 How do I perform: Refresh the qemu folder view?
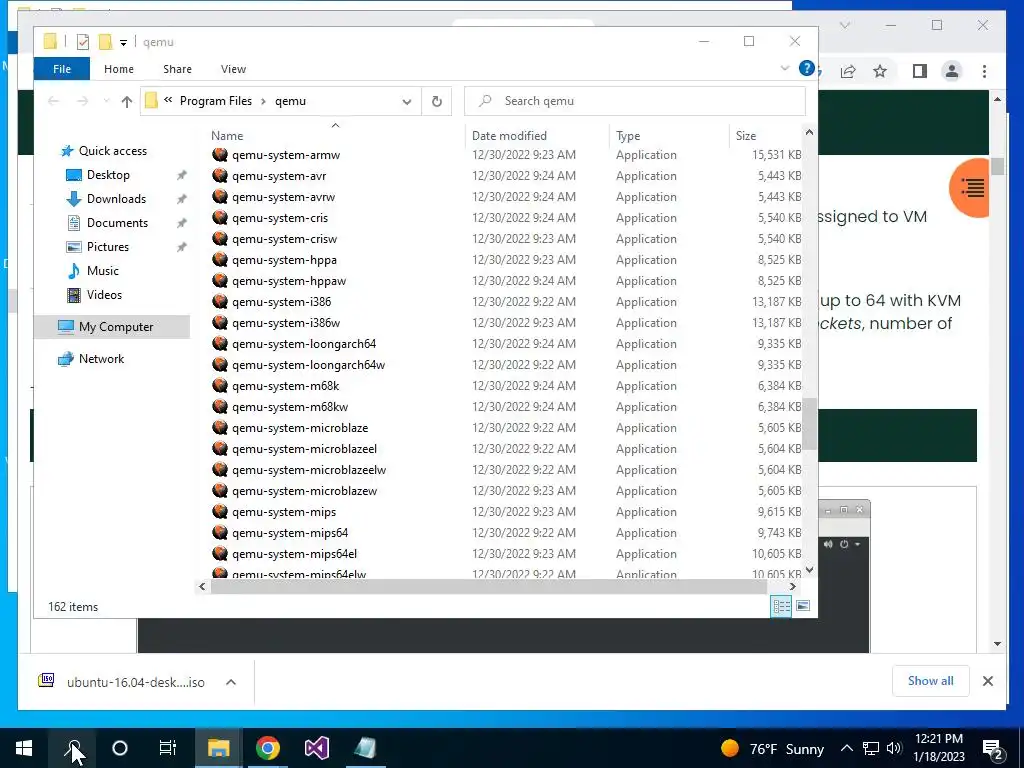437,101
